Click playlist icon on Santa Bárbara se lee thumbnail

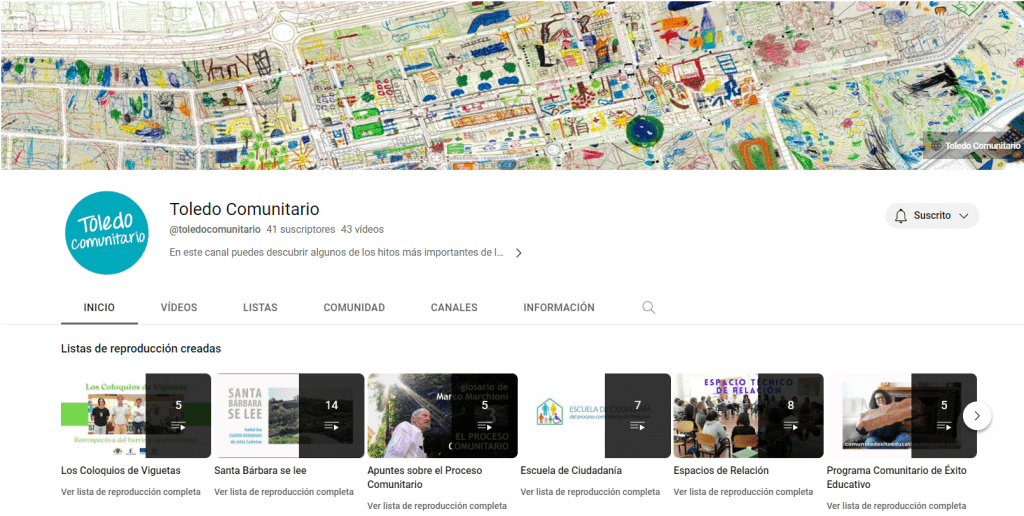[332, 427]
